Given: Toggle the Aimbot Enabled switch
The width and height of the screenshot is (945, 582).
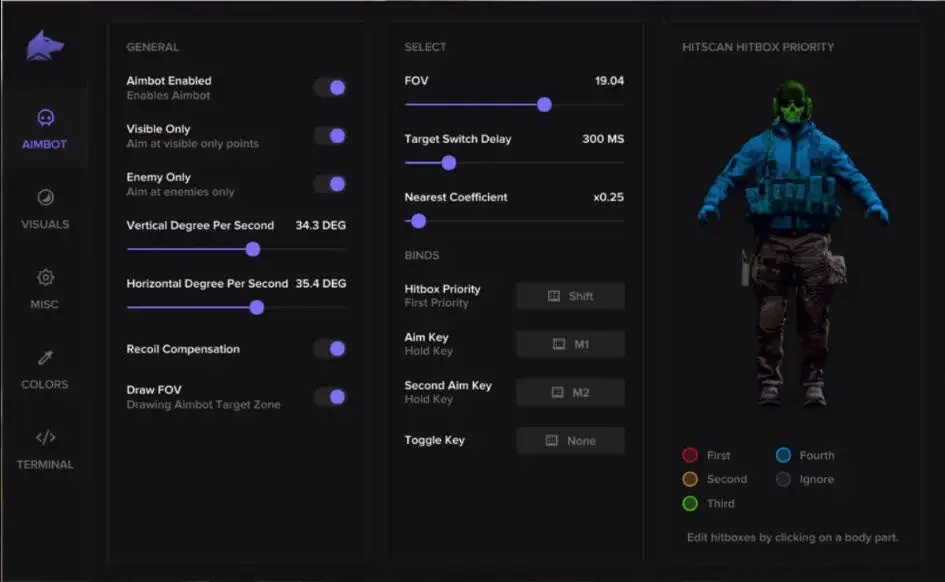Looking at the screenshot, I should [x=330, y=88].
